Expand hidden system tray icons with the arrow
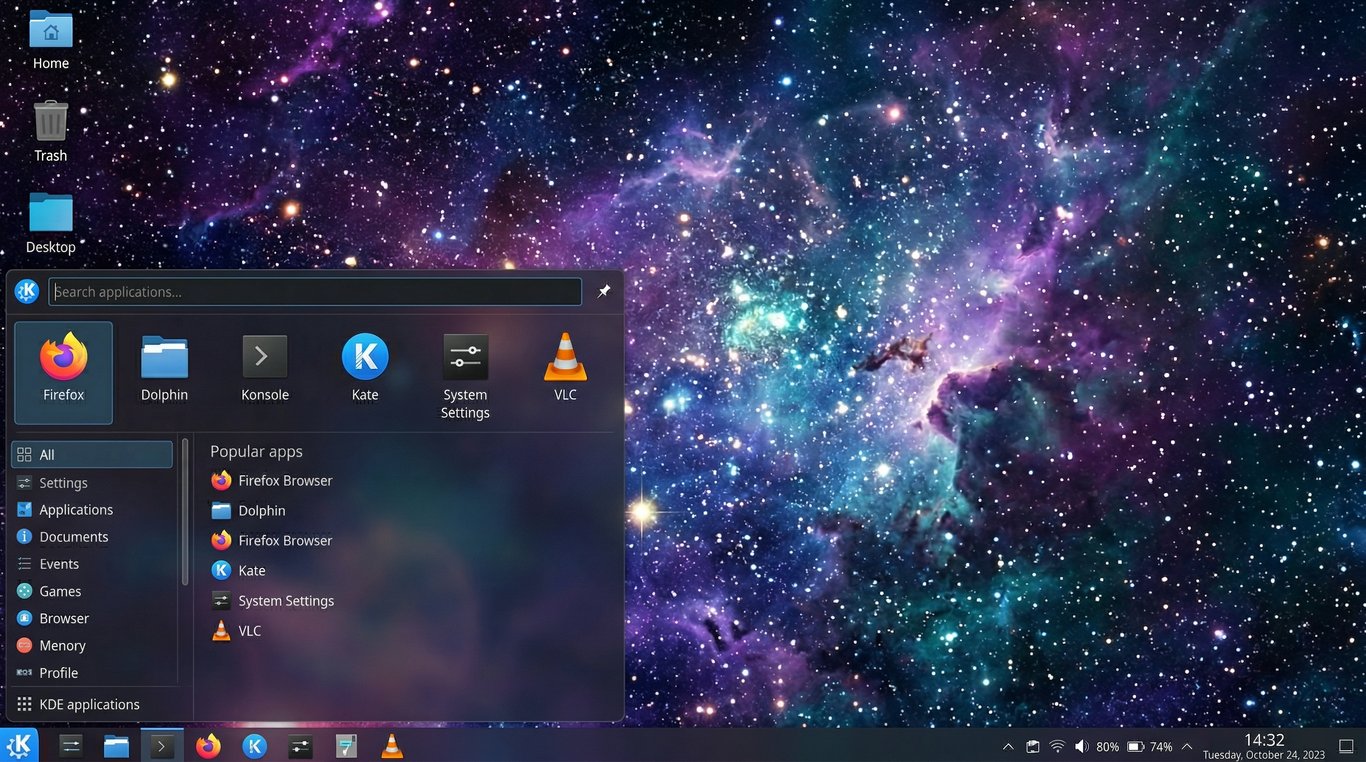 coord(1007,745)
